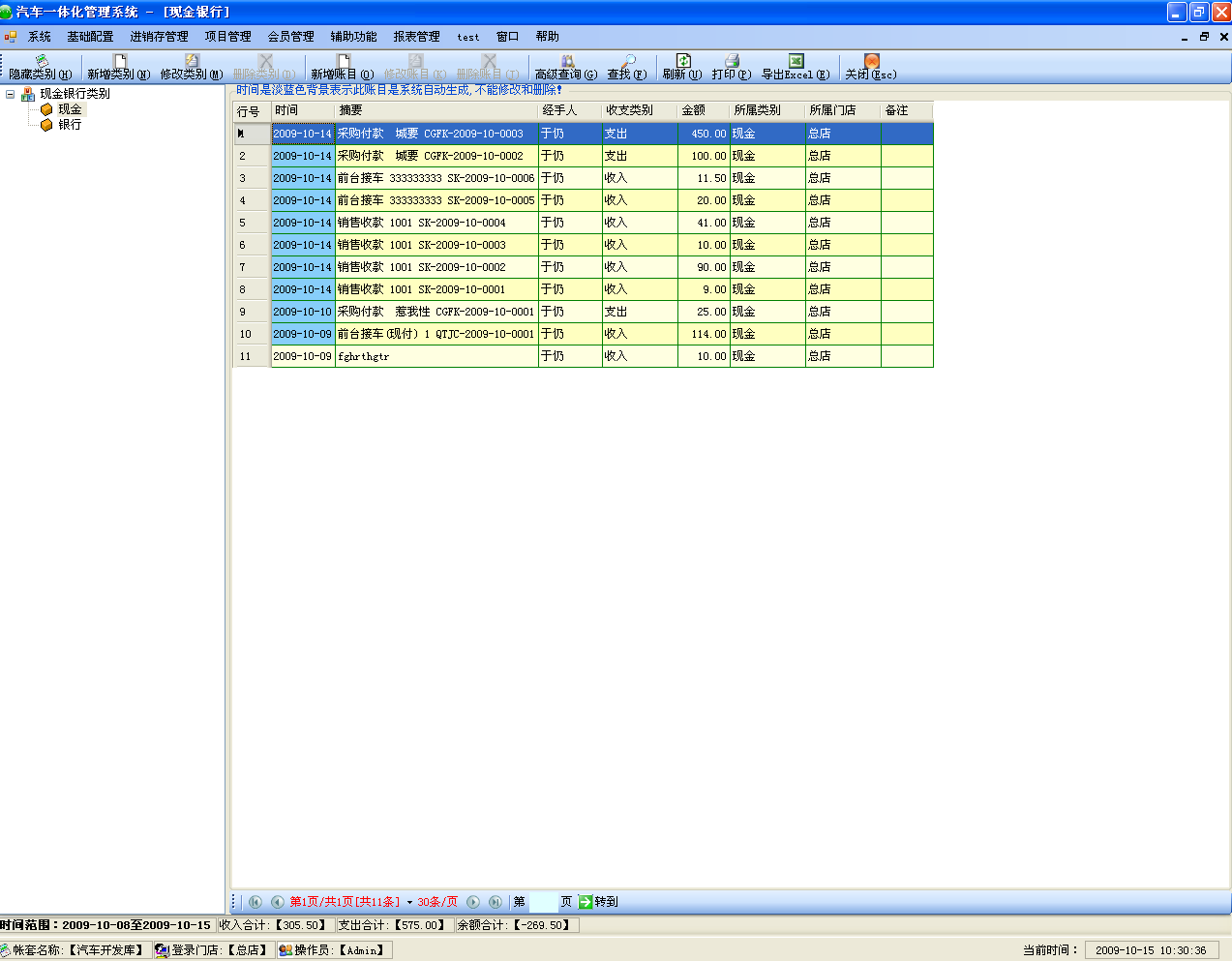
Task: Open the 辅助功能 menu
Action: 354,37
